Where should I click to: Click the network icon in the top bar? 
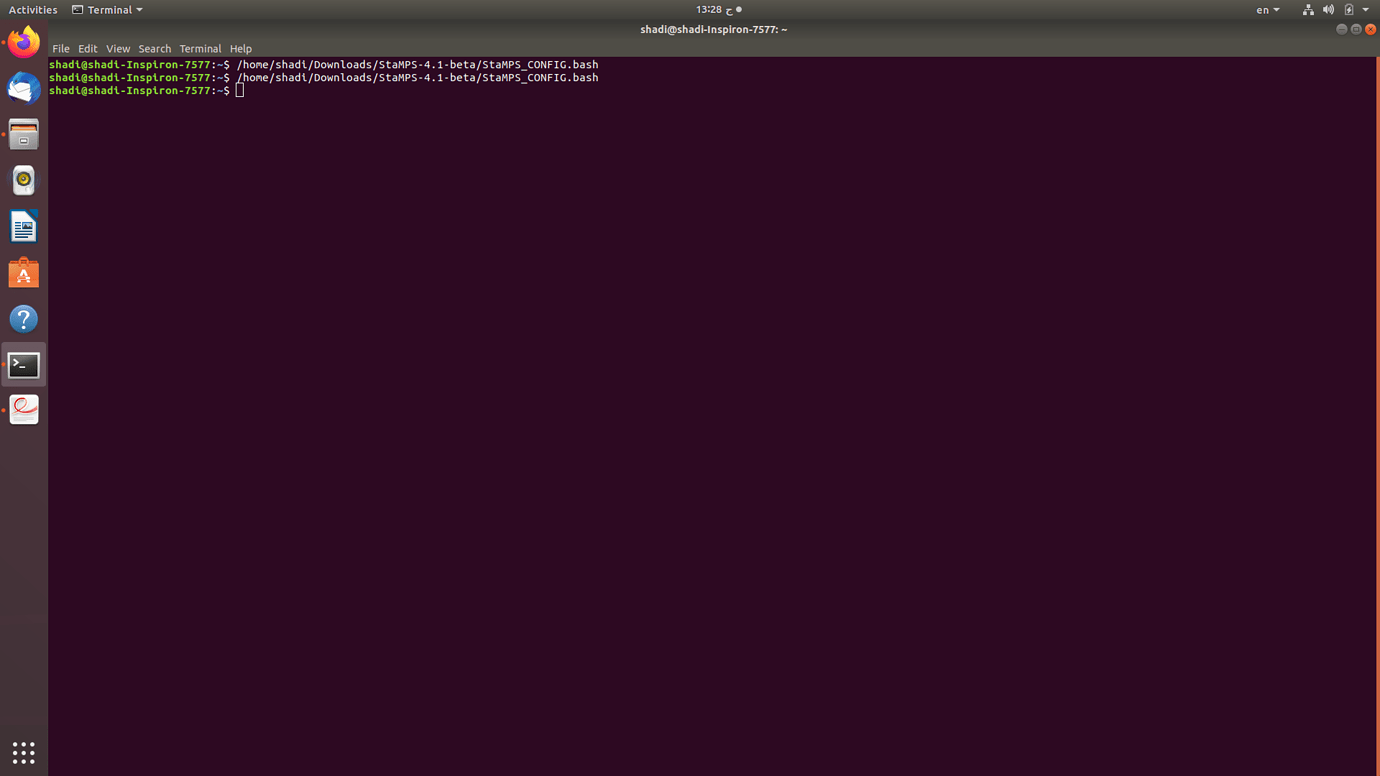(1308, 9)
